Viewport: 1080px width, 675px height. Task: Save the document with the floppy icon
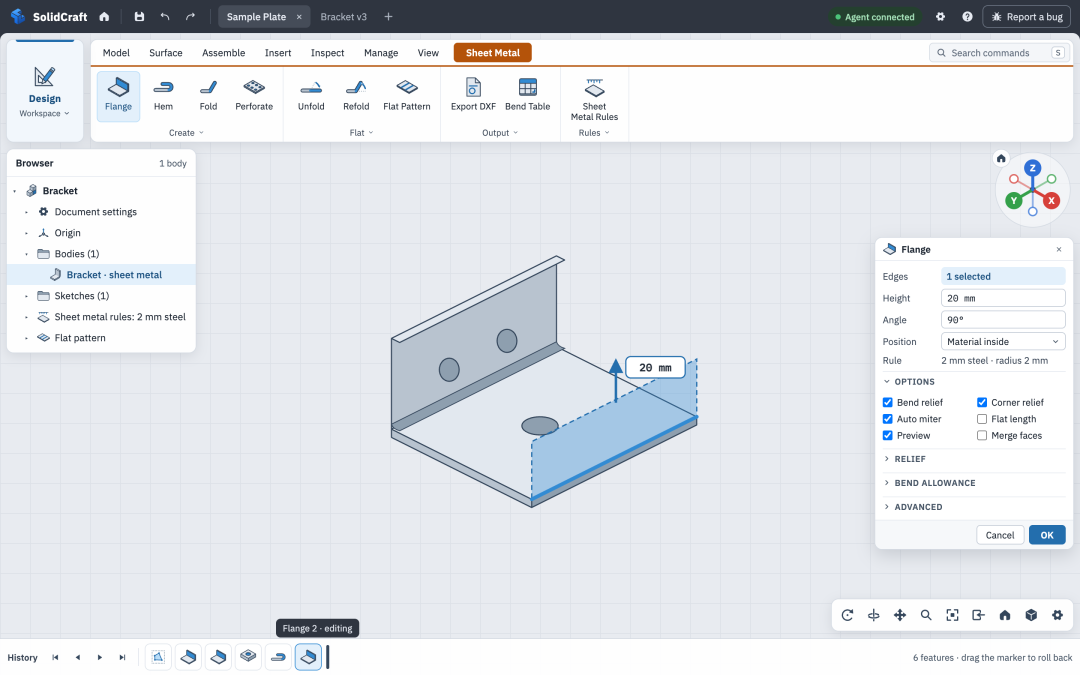[x=139, y=17]
